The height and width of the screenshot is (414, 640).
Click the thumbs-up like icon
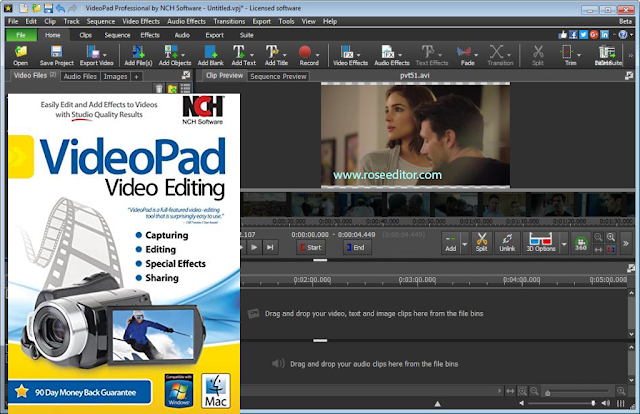pyautogui.click(x=563, y=35)
